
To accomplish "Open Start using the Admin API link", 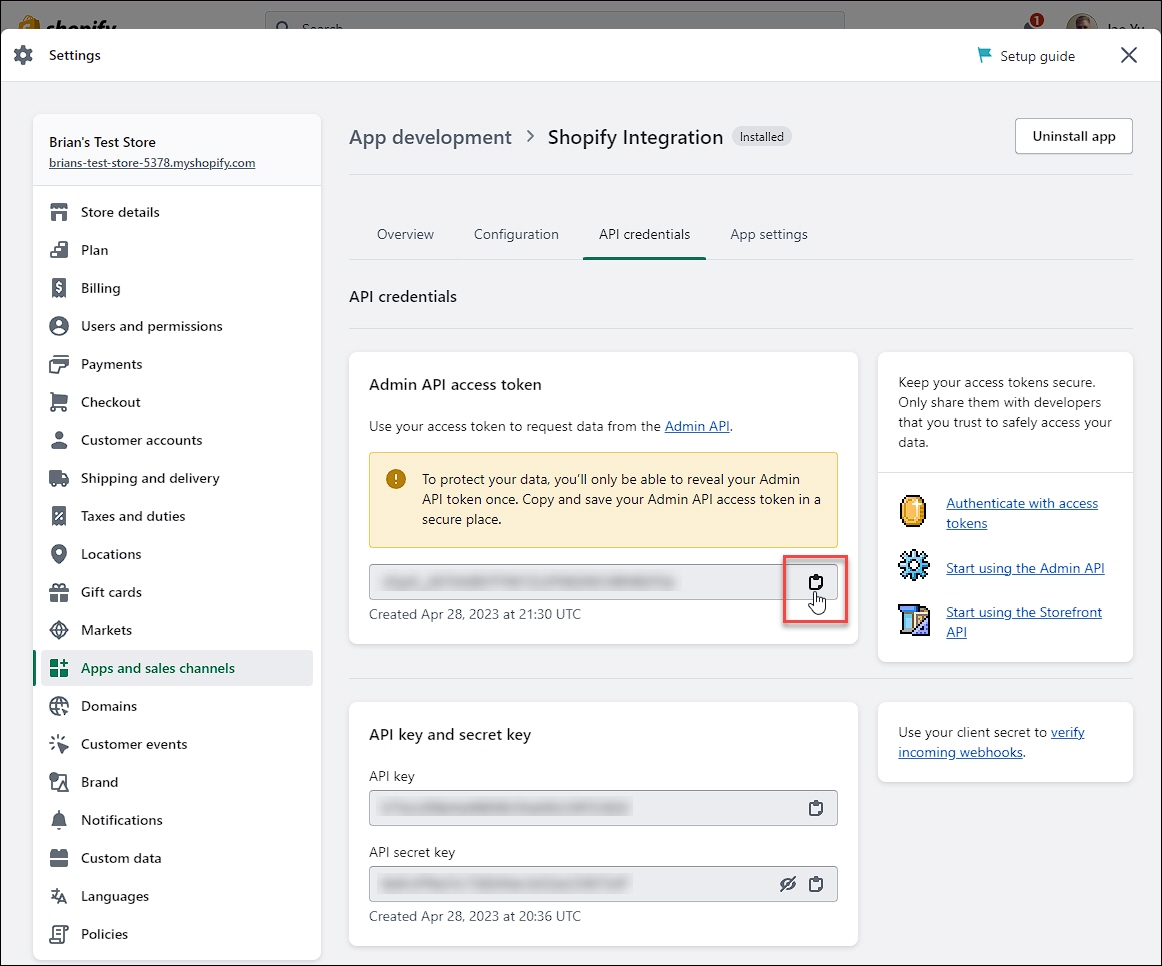I will [1025, 568].
